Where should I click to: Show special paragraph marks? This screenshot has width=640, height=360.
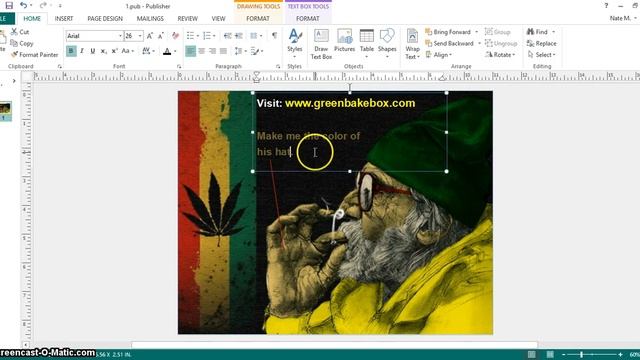coord(274,36)
